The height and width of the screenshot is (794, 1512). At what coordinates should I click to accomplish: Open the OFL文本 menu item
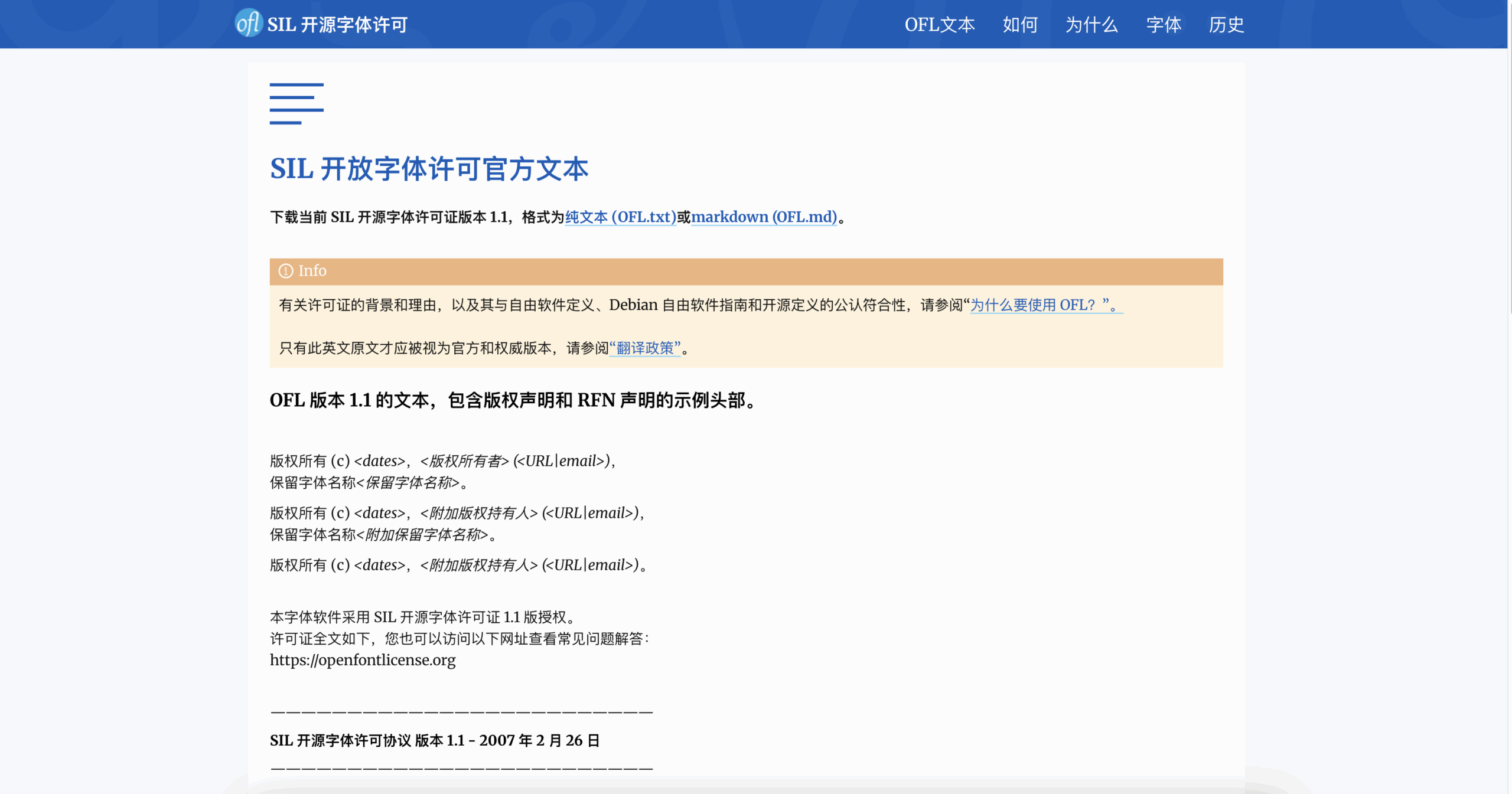(940, 25)
